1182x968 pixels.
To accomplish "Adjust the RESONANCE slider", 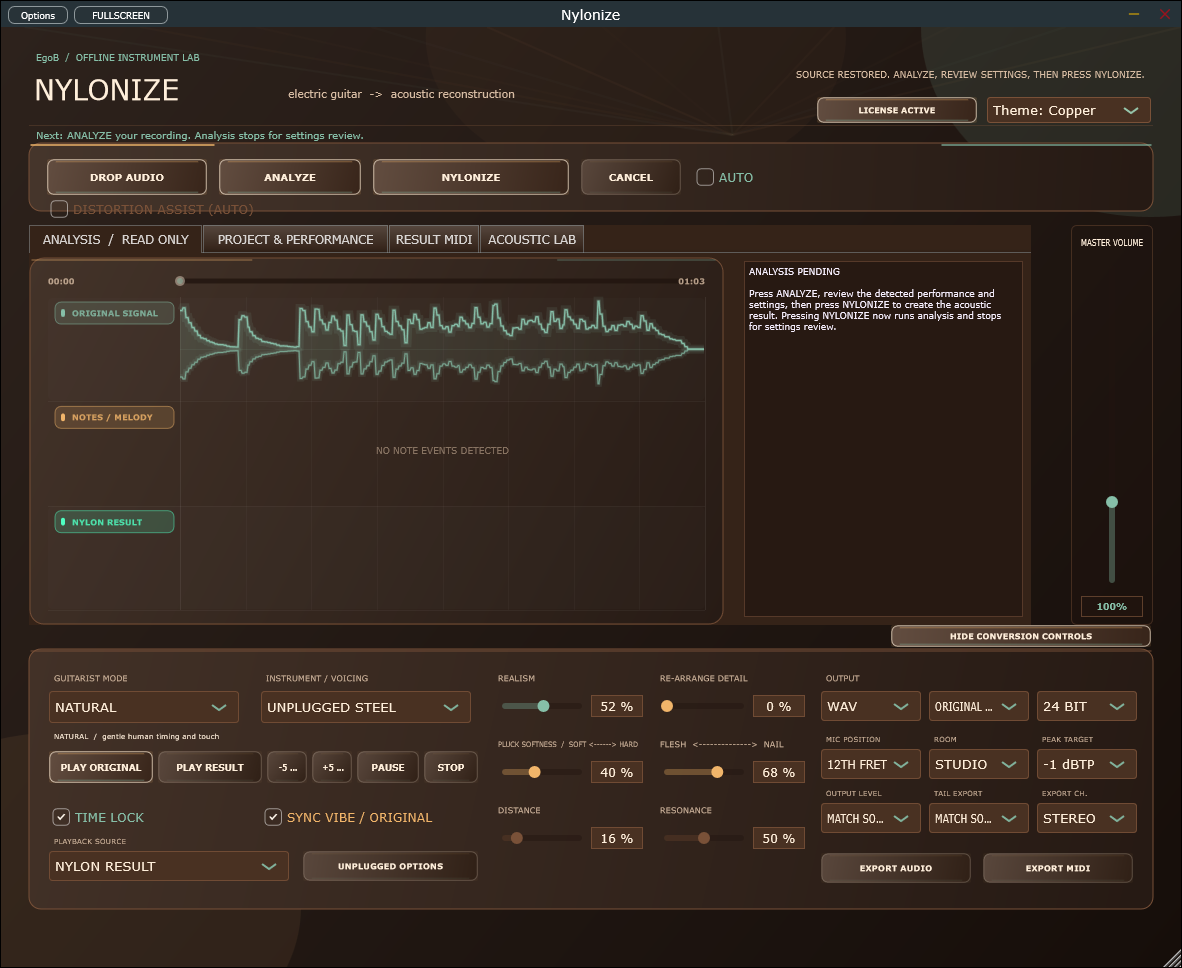I will point(703,838).
